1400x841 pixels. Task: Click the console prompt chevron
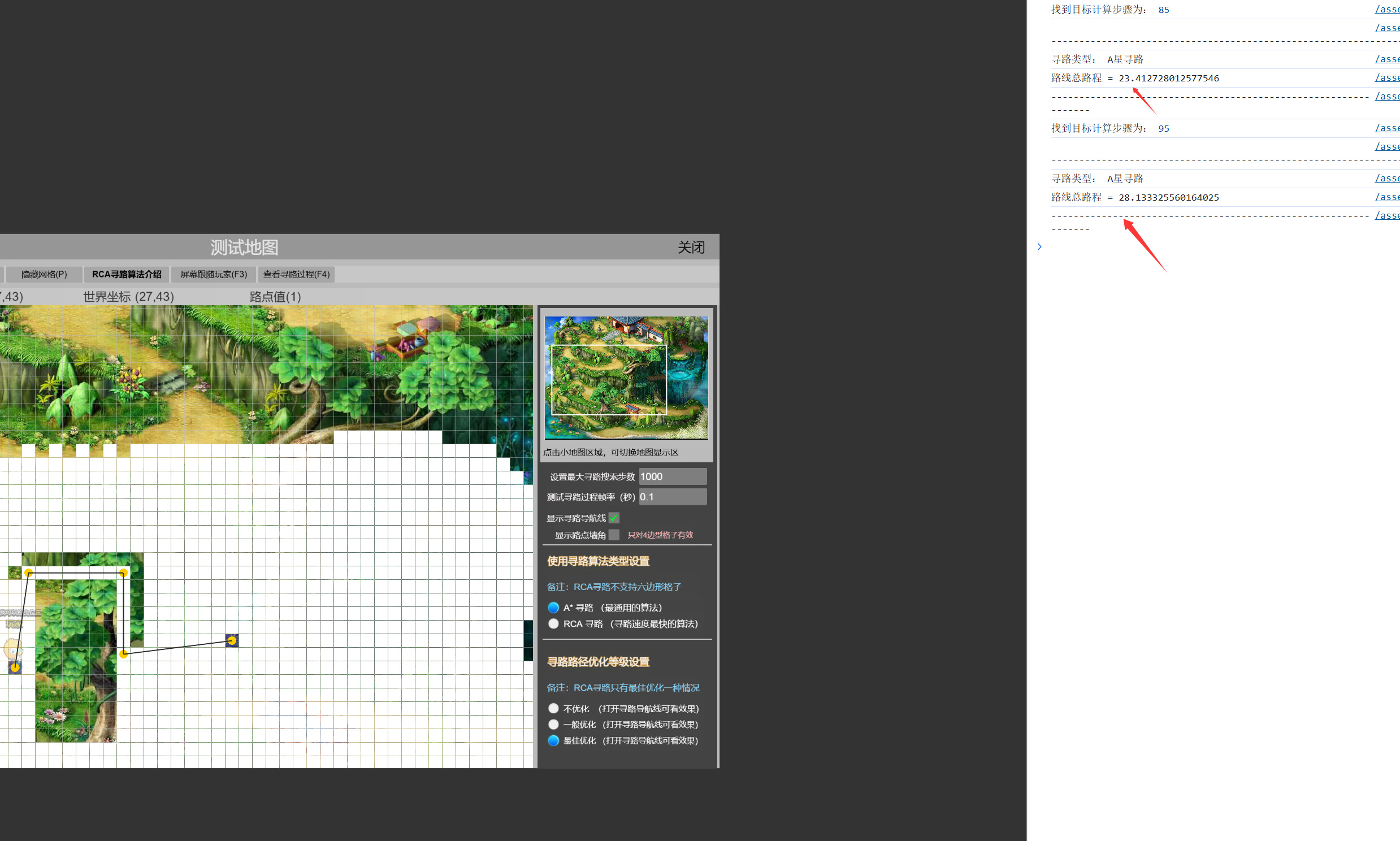[1039, 246]
